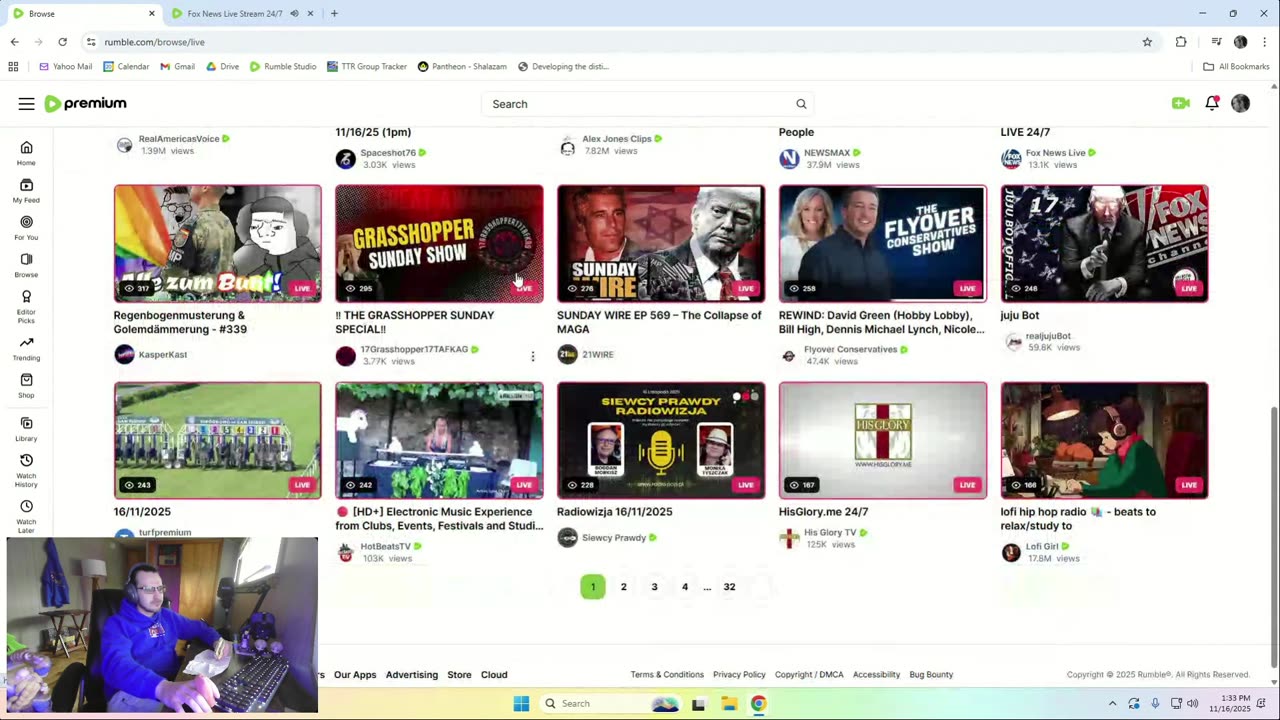The width and height of the screenshot is (1280, 720).
Task: Click the magnifier icon in Rumble search
Action: [801, 104]
